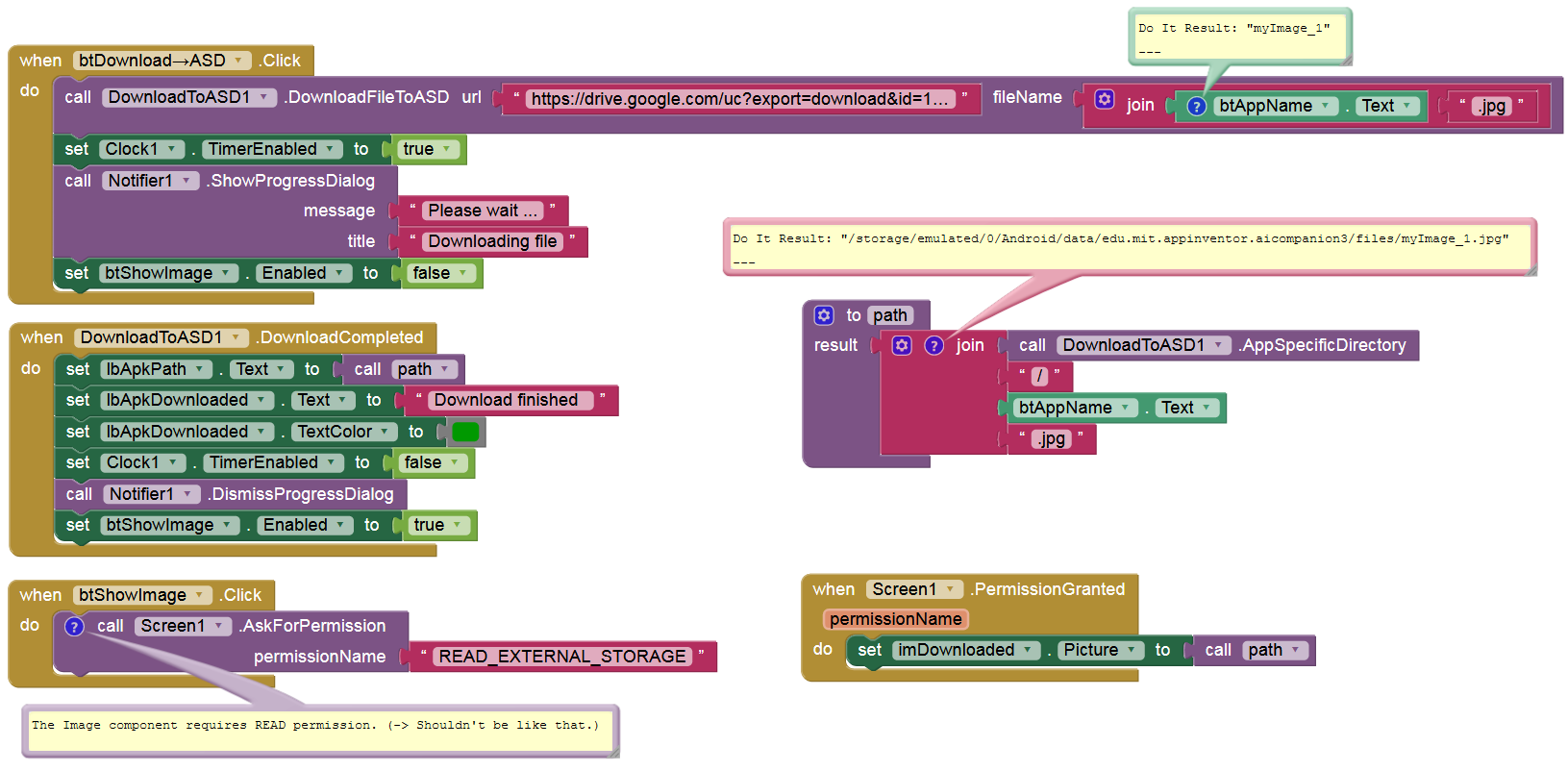Click the 'myImage_1' Do It result bubble

click(1239, 37)
